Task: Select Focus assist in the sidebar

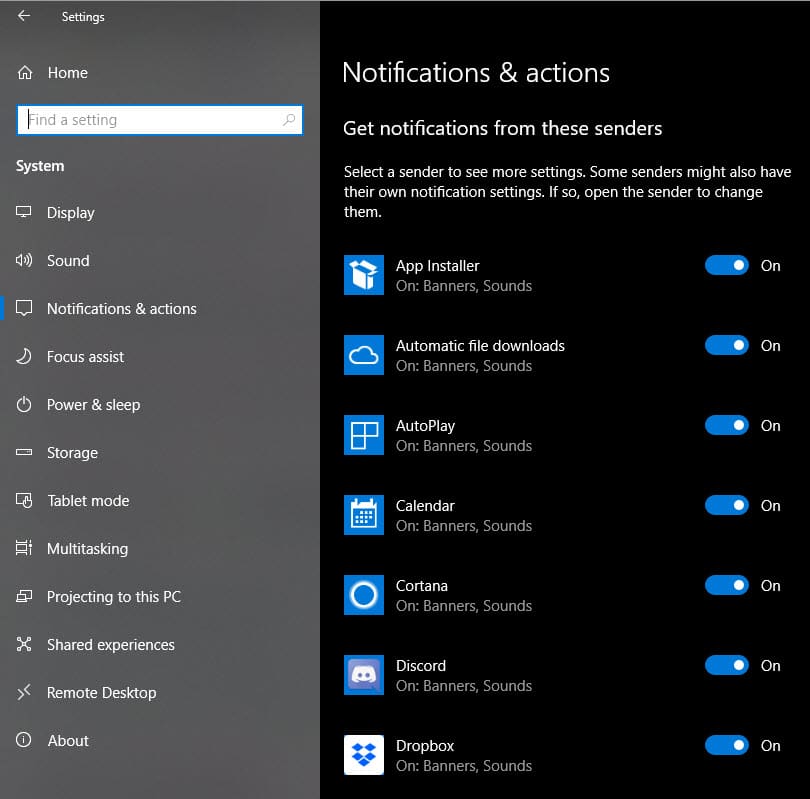Action: click(160, 357)
